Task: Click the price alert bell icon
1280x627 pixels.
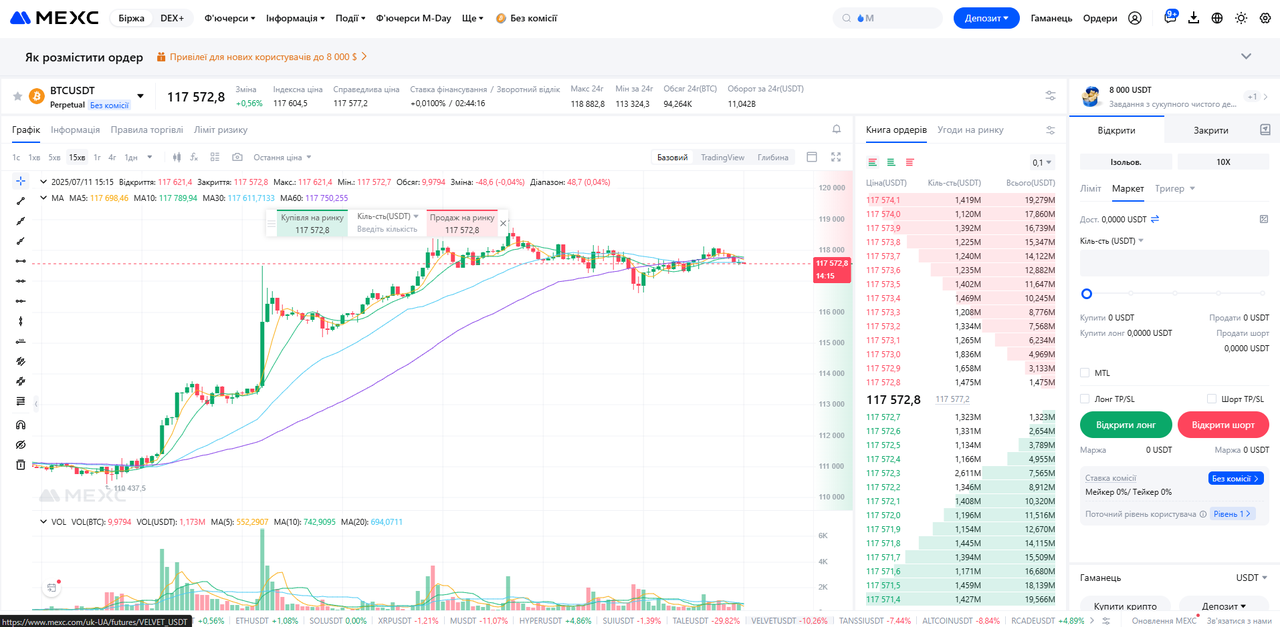Action: pos(837,129)
